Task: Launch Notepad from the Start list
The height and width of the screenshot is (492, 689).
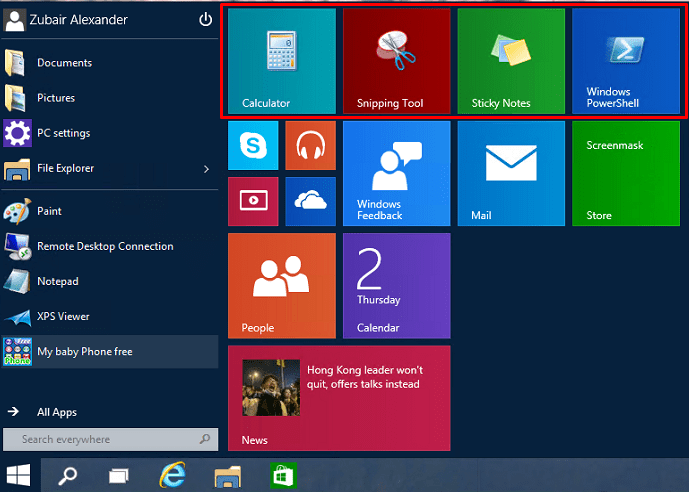Action: (110, 282)
